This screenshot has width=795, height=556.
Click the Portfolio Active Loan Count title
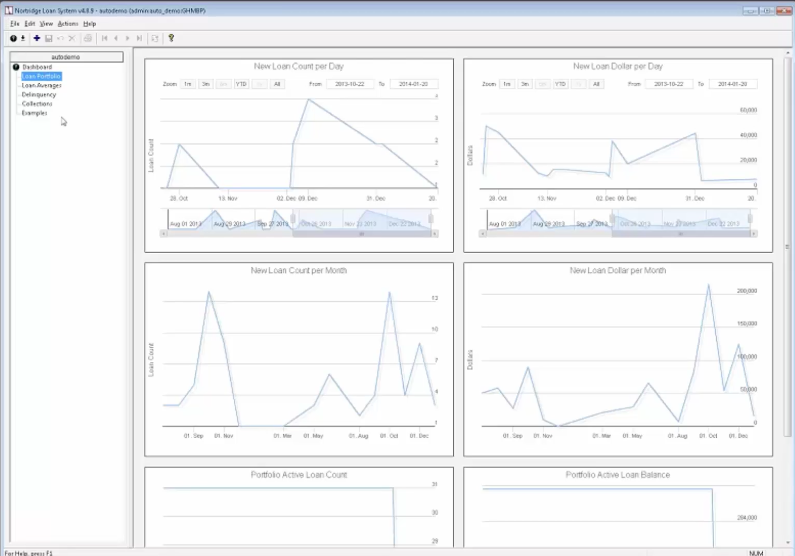(299, 475)
